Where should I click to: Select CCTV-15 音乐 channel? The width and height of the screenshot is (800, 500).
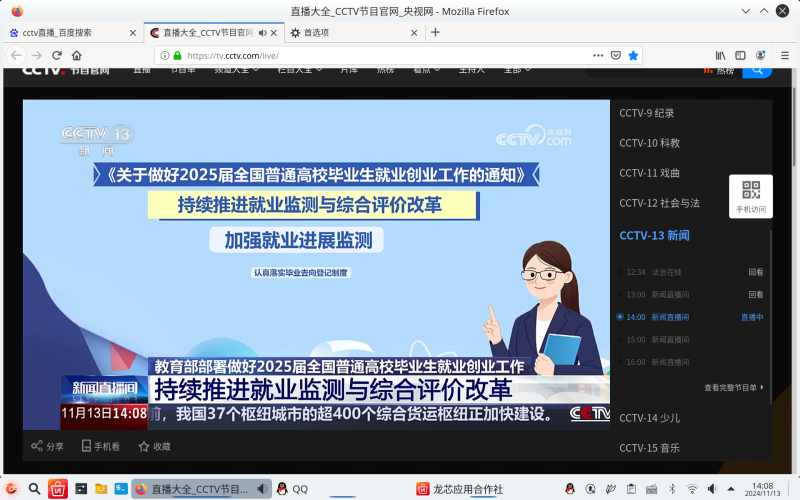coord(649,448)
